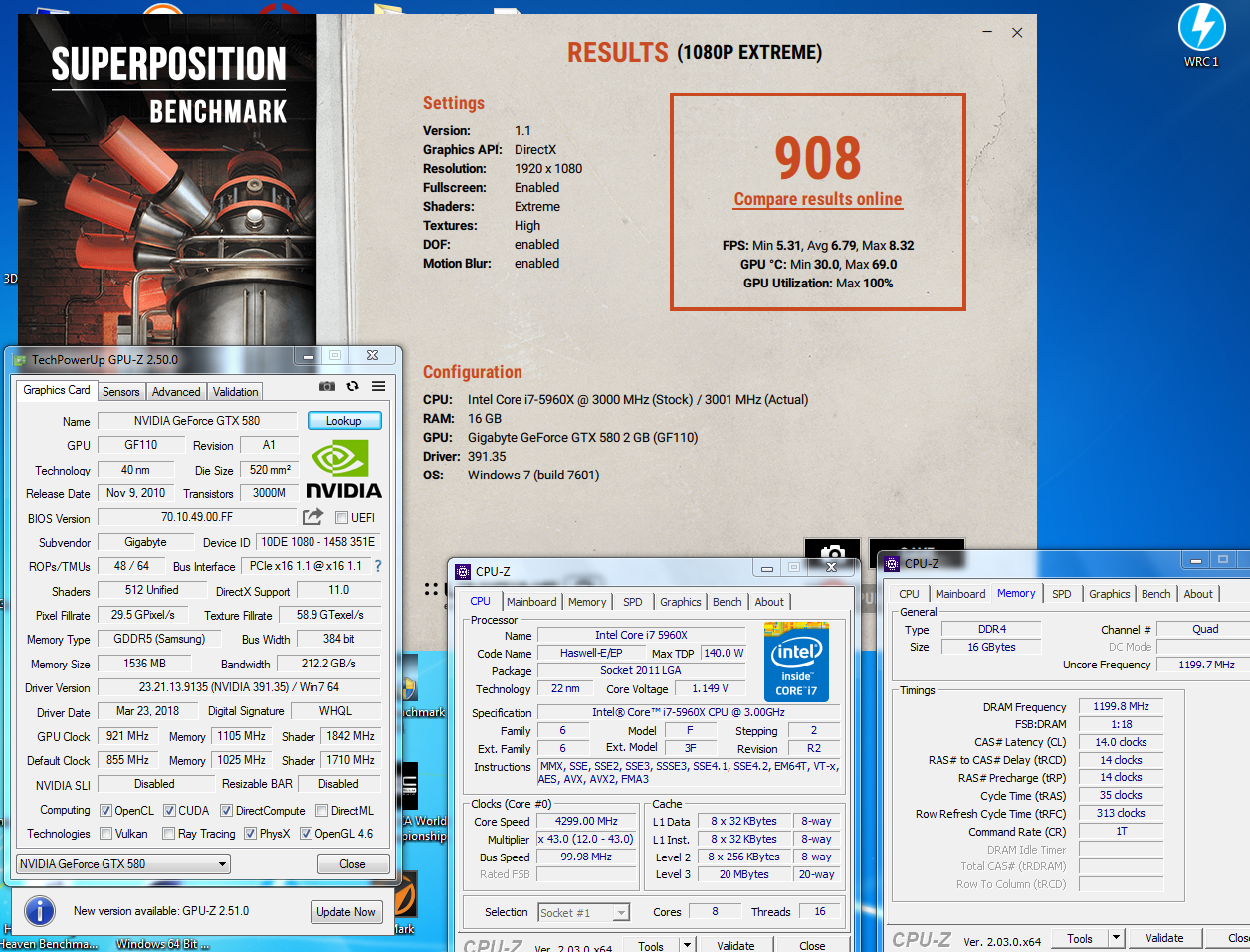This screenshot has height=952, width=1250.
Task: Open the GPU-Z hamburger menu
Action: 379,386
